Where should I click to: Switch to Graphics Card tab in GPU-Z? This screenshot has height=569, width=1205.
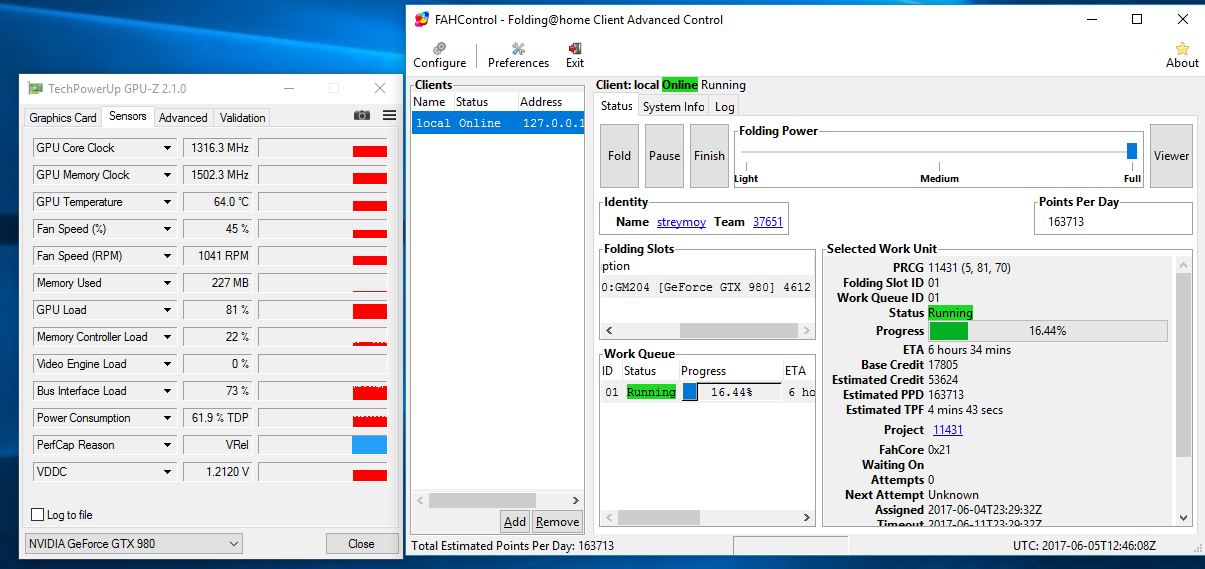pos(63,118)
